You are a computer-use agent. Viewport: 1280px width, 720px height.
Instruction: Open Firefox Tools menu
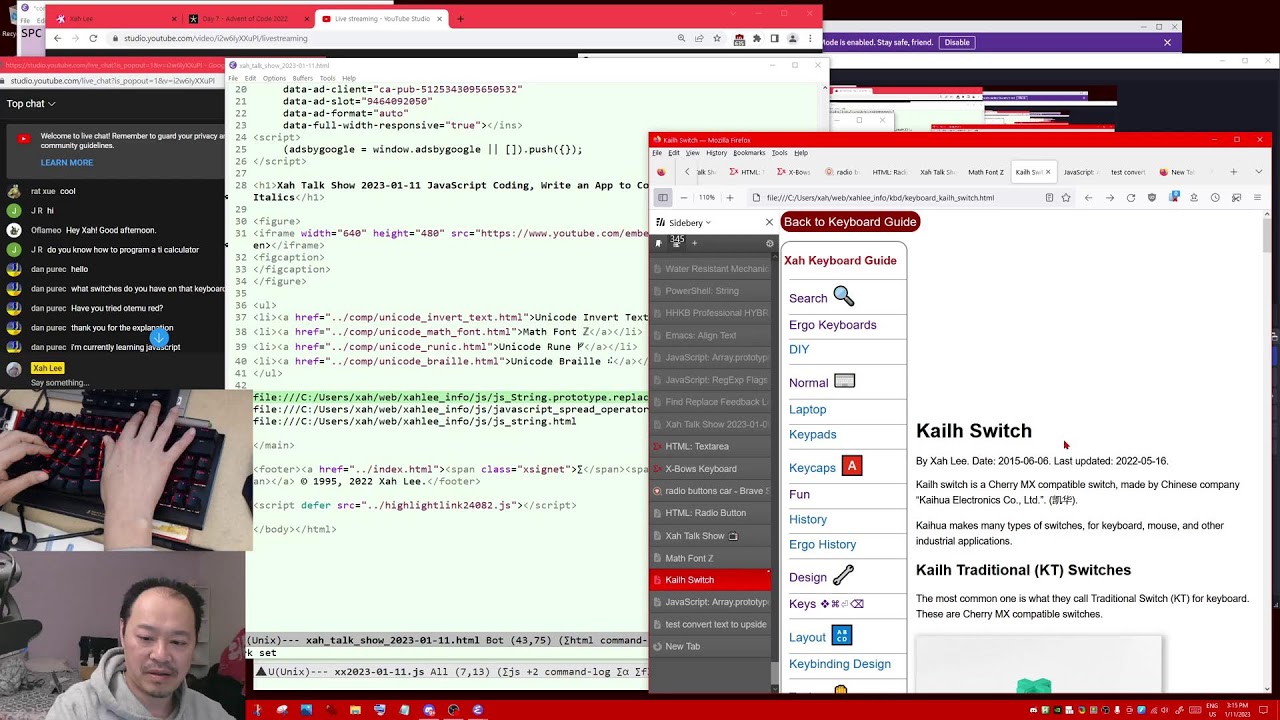[x=779, y=153]
